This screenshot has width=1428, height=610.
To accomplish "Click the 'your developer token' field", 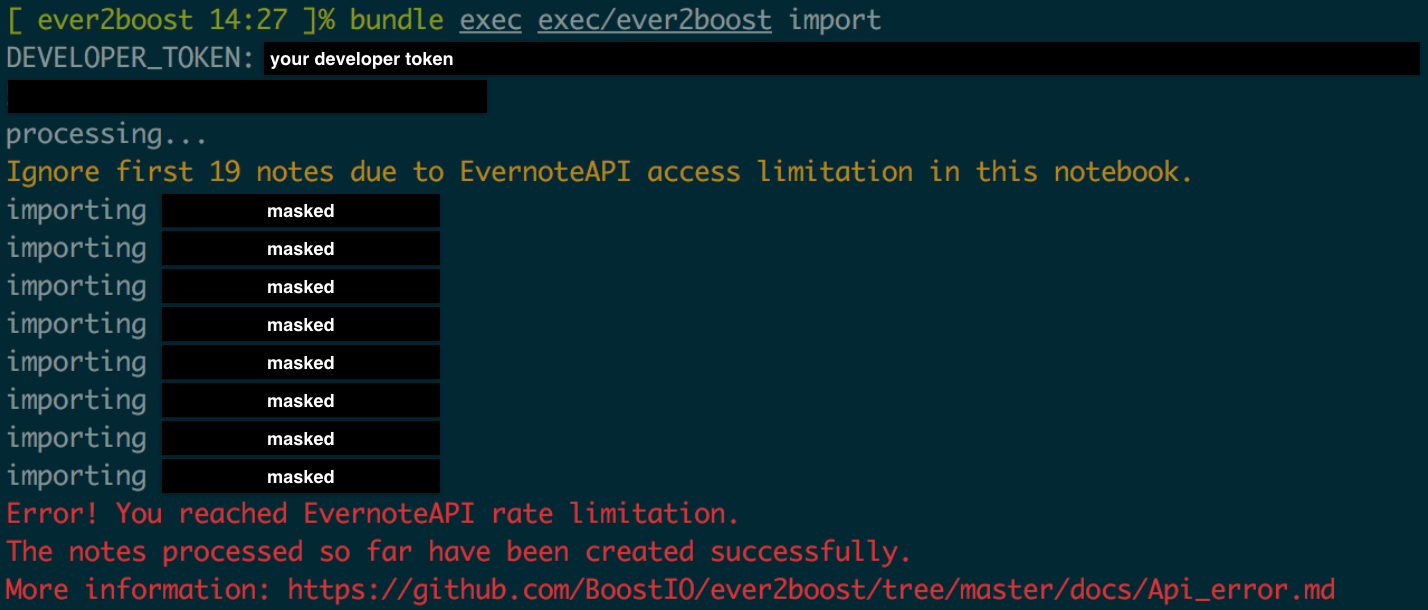I will click(842, 59).
